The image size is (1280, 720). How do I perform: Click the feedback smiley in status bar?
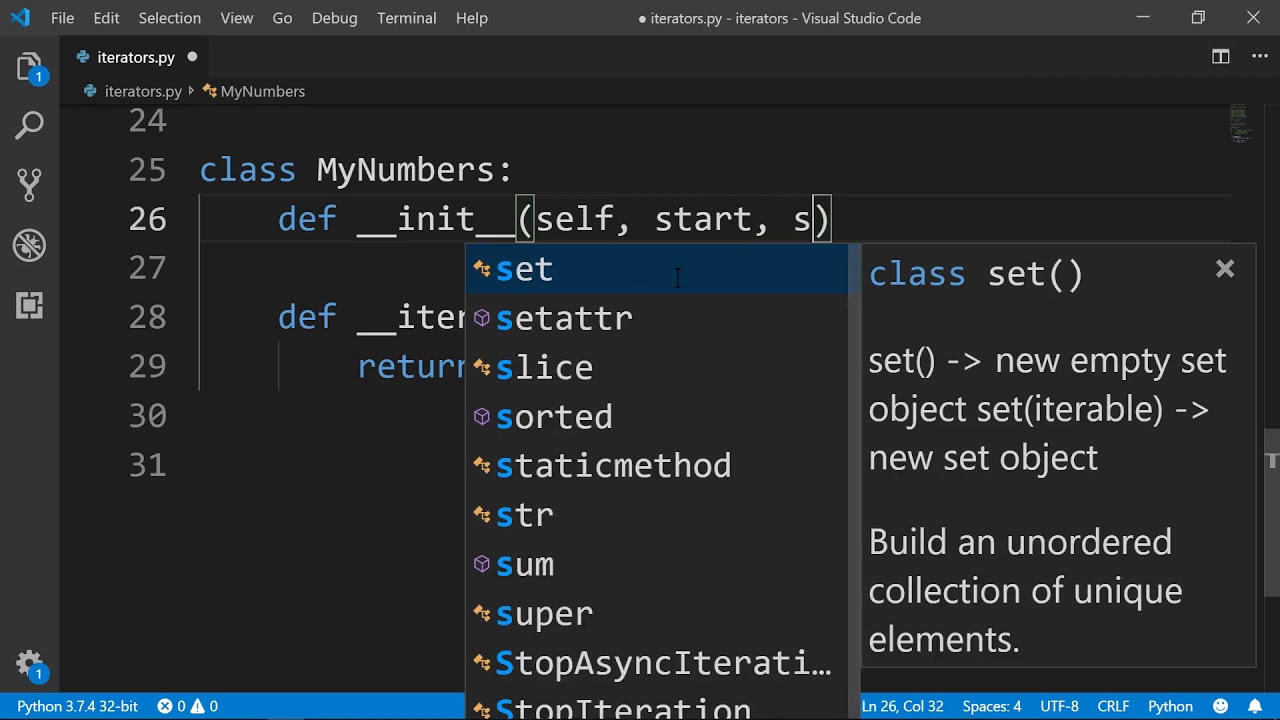[1220, 706]
